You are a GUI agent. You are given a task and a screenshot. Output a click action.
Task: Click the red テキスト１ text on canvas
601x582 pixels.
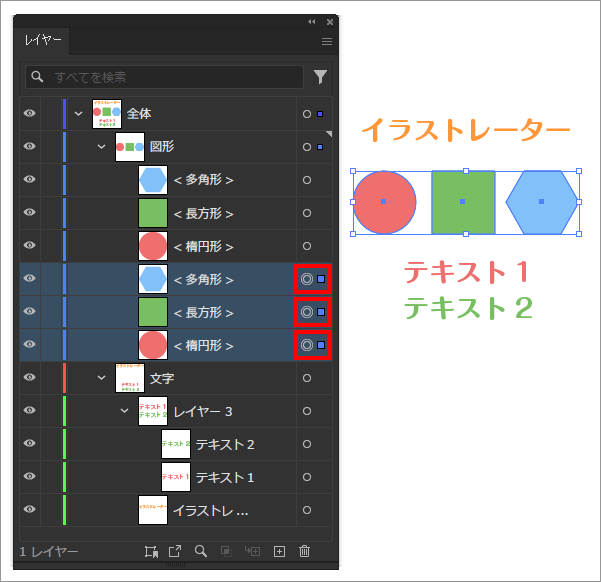(x=467, y=272)
